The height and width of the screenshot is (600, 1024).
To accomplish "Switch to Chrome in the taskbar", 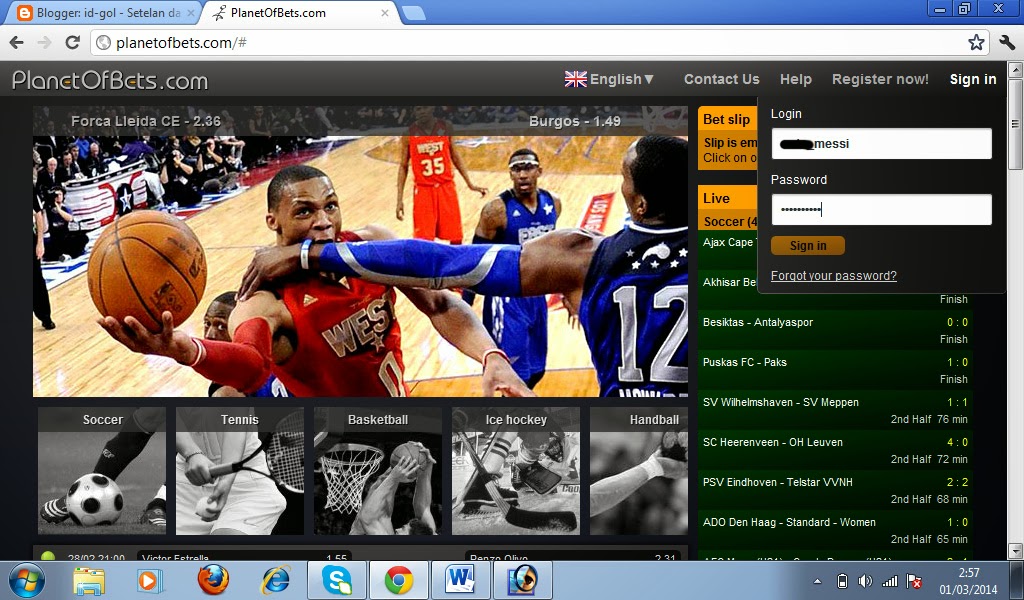I will [x=398, y=580].
